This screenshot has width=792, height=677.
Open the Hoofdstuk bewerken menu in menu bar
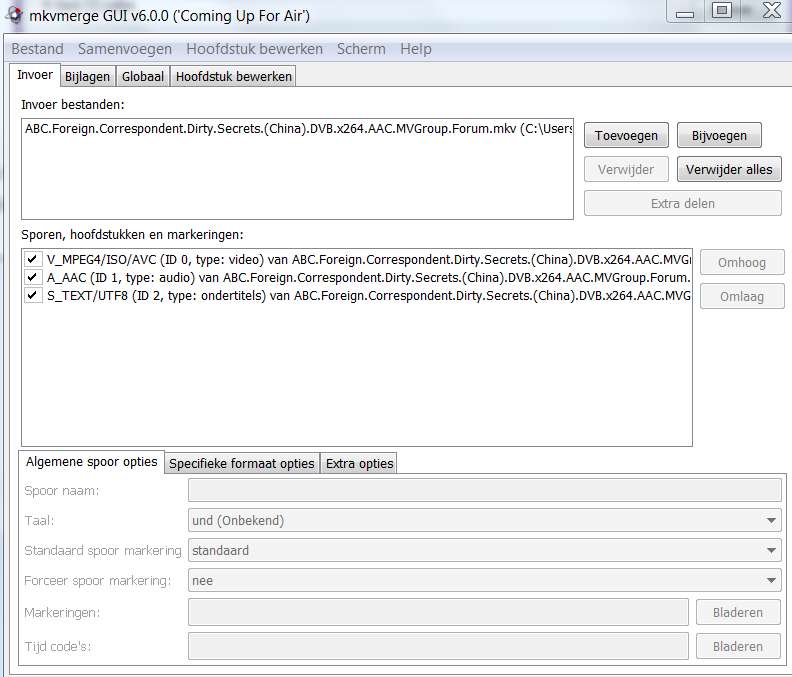(255, 49)
